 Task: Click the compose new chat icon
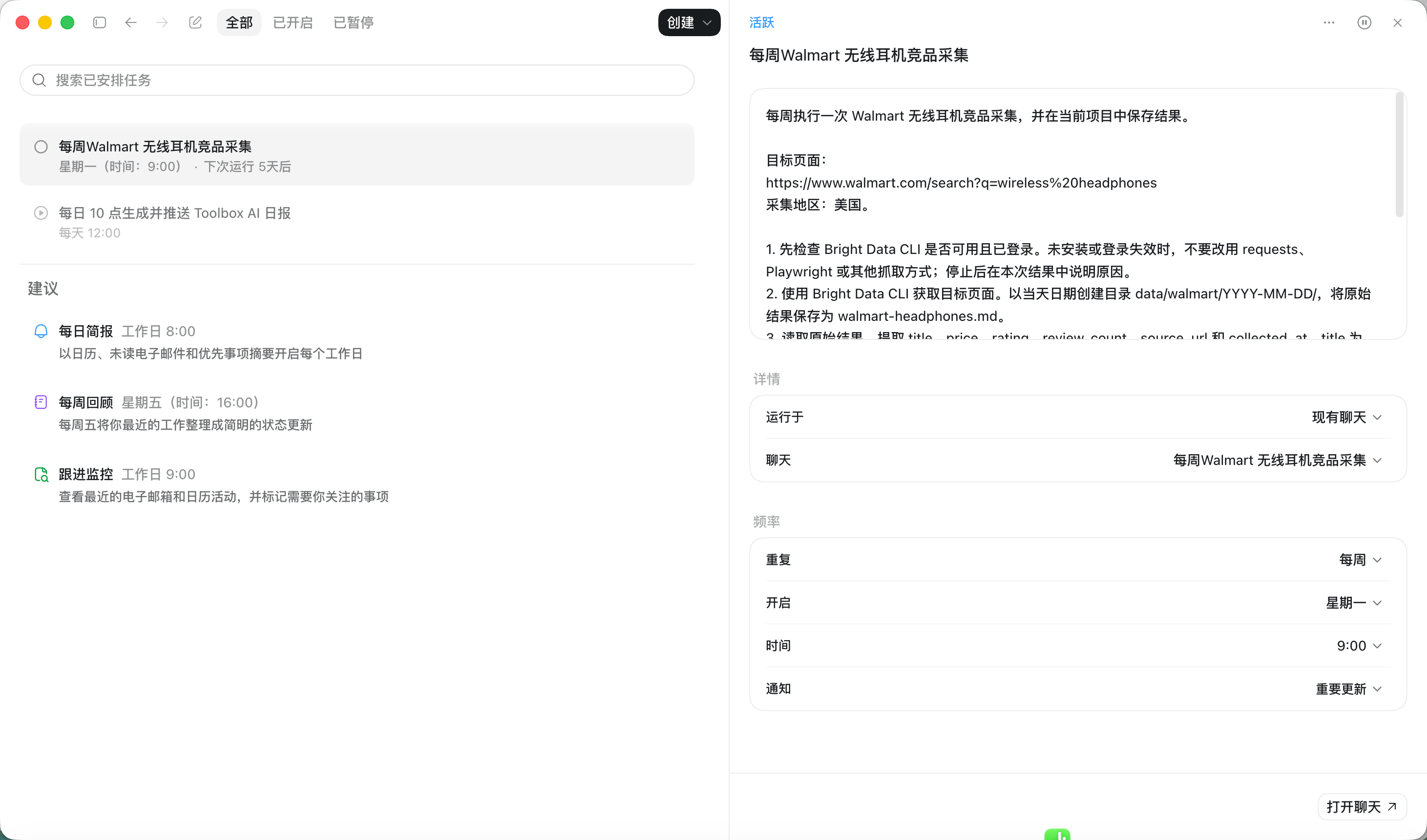[x=195, y=22]
